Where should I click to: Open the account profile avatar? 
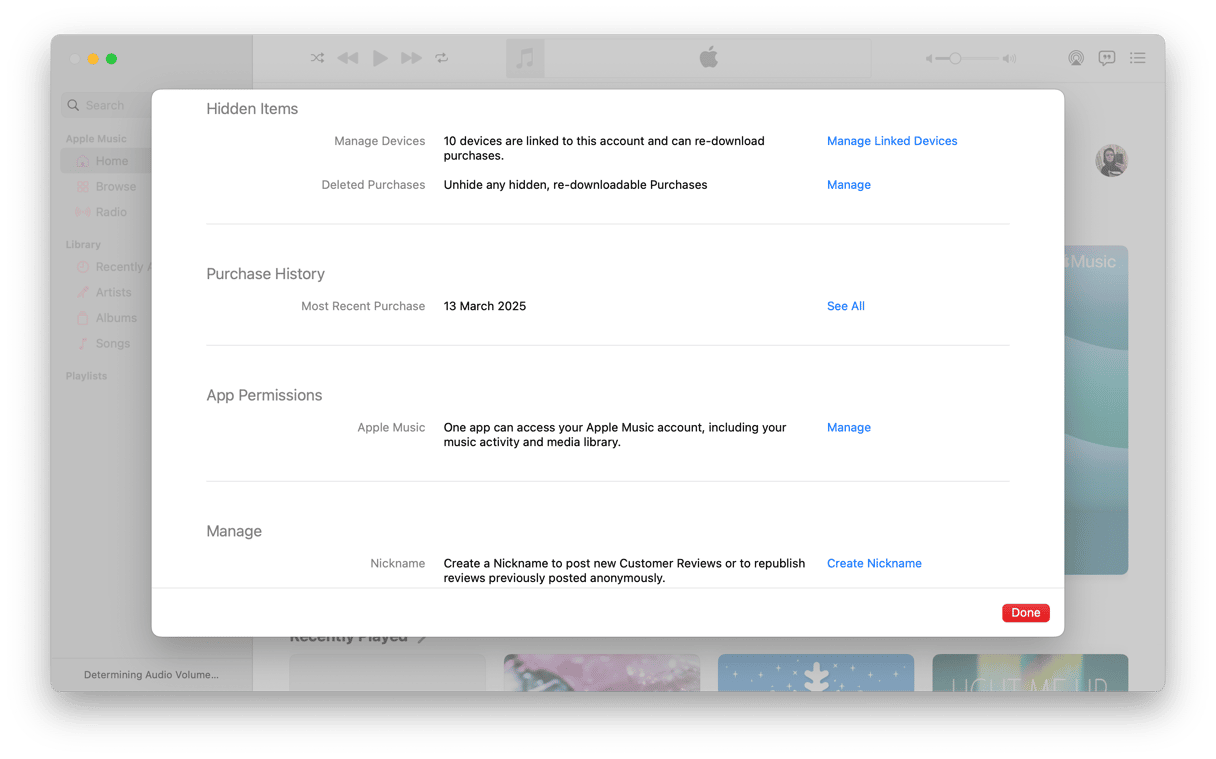tap(1111, 160)
